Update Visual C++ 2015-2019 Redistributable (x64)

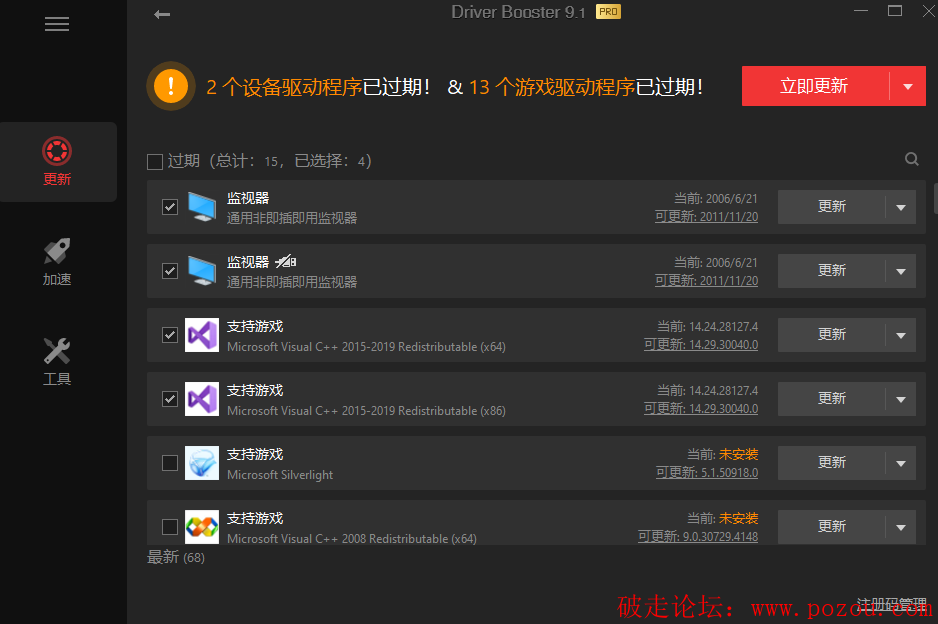pos(832,335)
